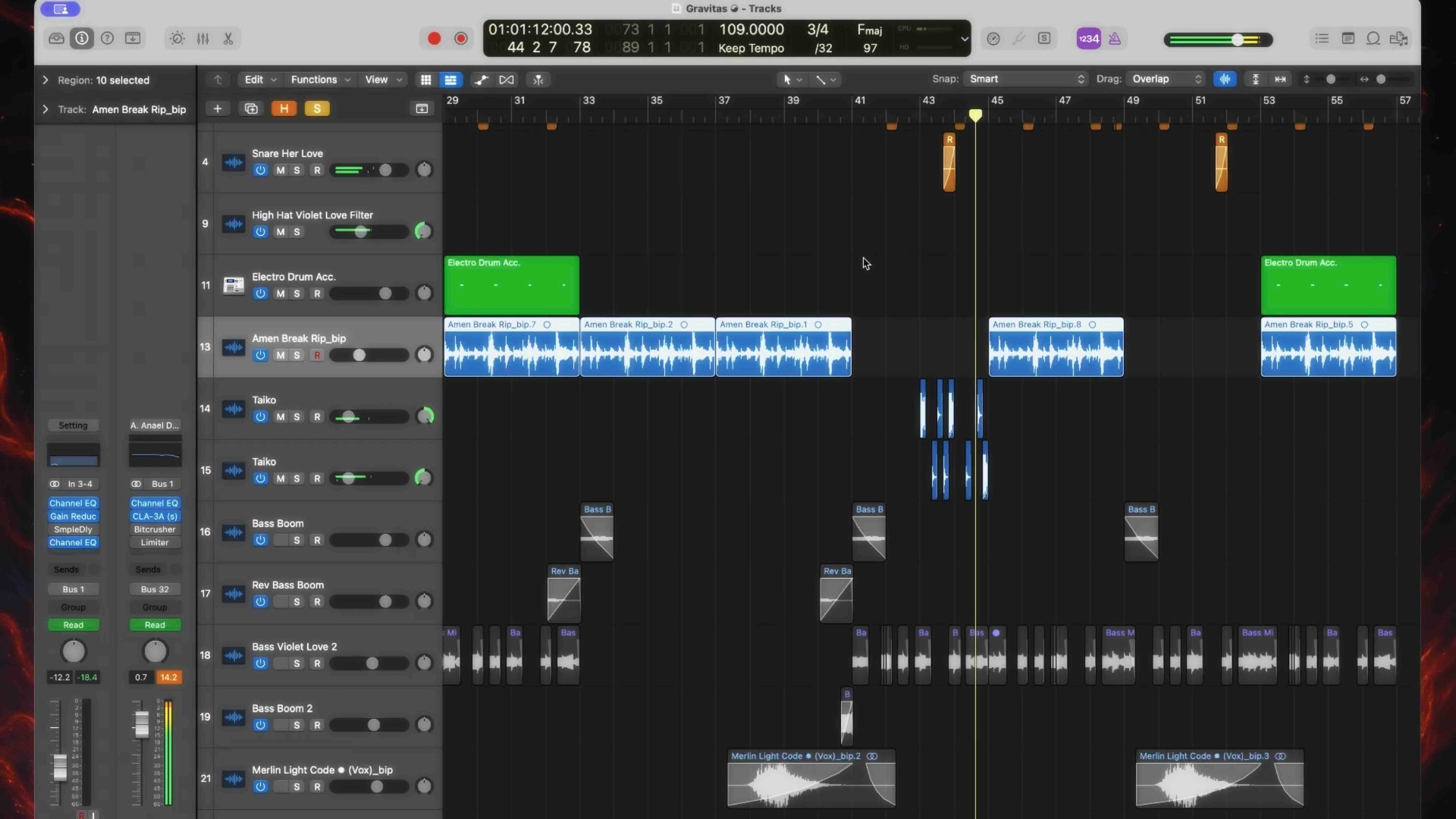Open the Snap Smart dropdown

[x=1026, y=80]
